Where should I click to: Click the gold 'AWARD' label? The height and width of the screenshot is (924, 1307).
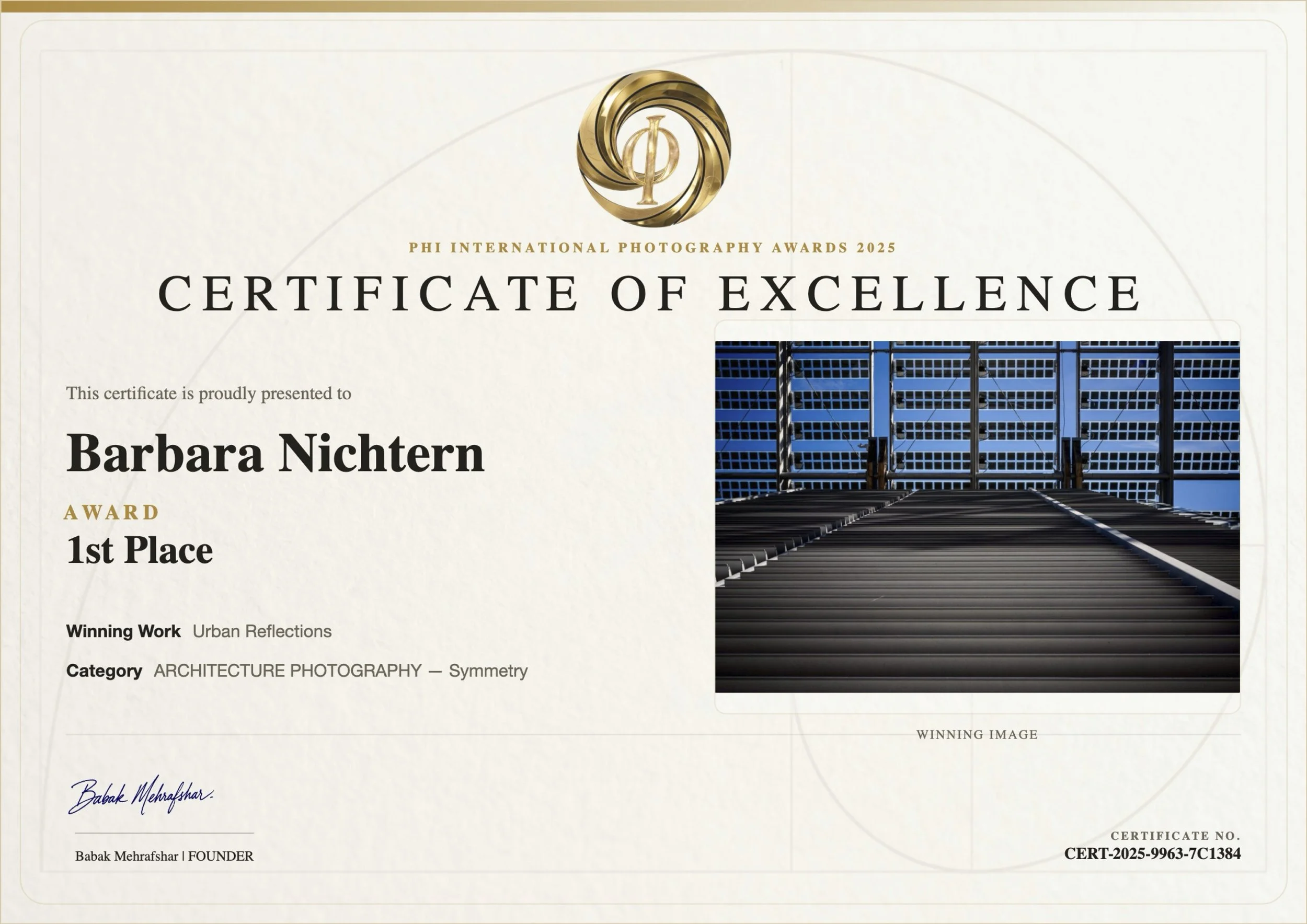tap(111, 513)
